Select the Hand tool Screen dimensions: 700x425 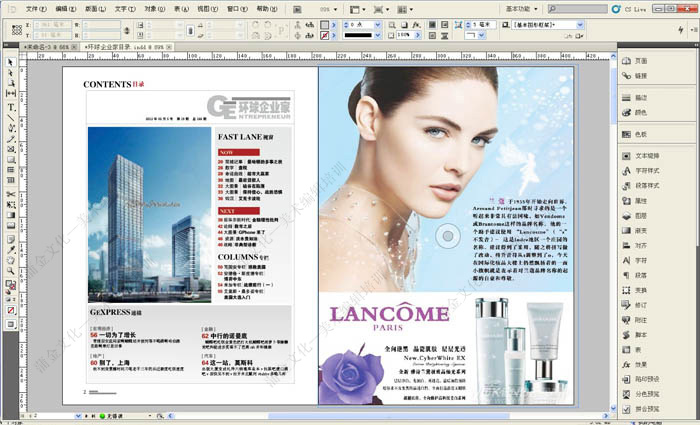11,260
